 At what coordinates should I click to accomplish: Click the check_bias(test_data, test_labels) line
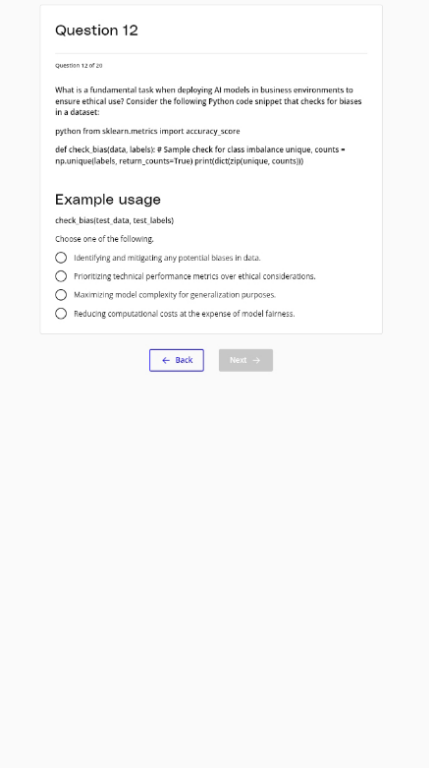coord(114,220)
